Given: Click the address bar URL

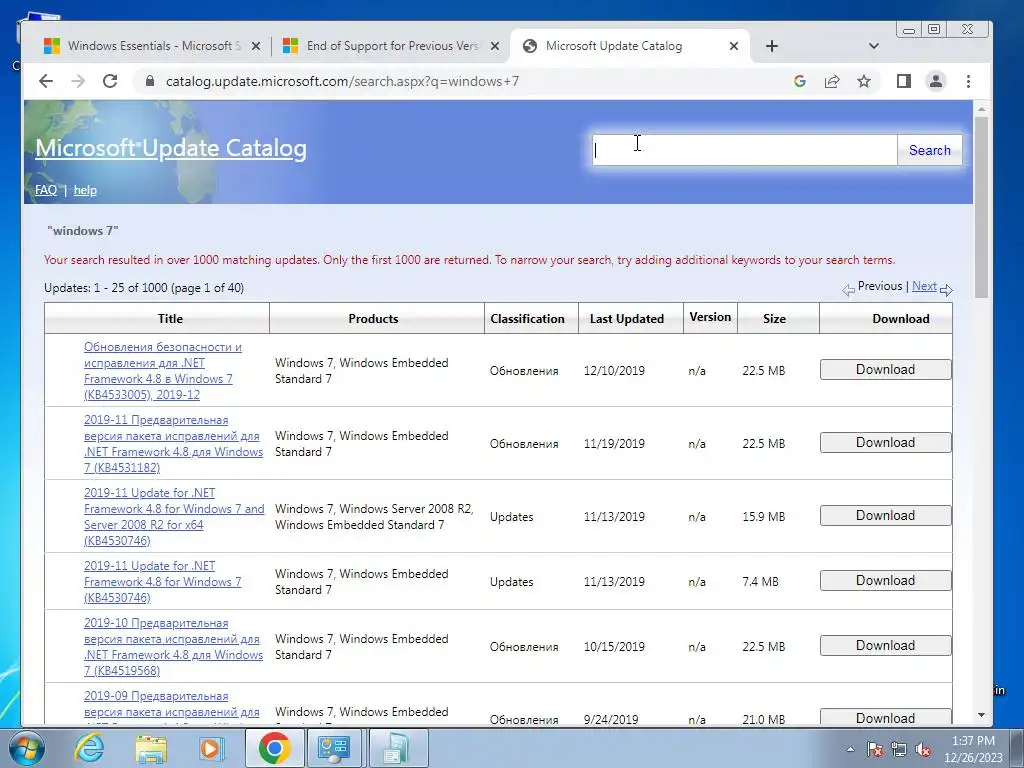Looking at the screenshot, I should (x=342, y=81).
